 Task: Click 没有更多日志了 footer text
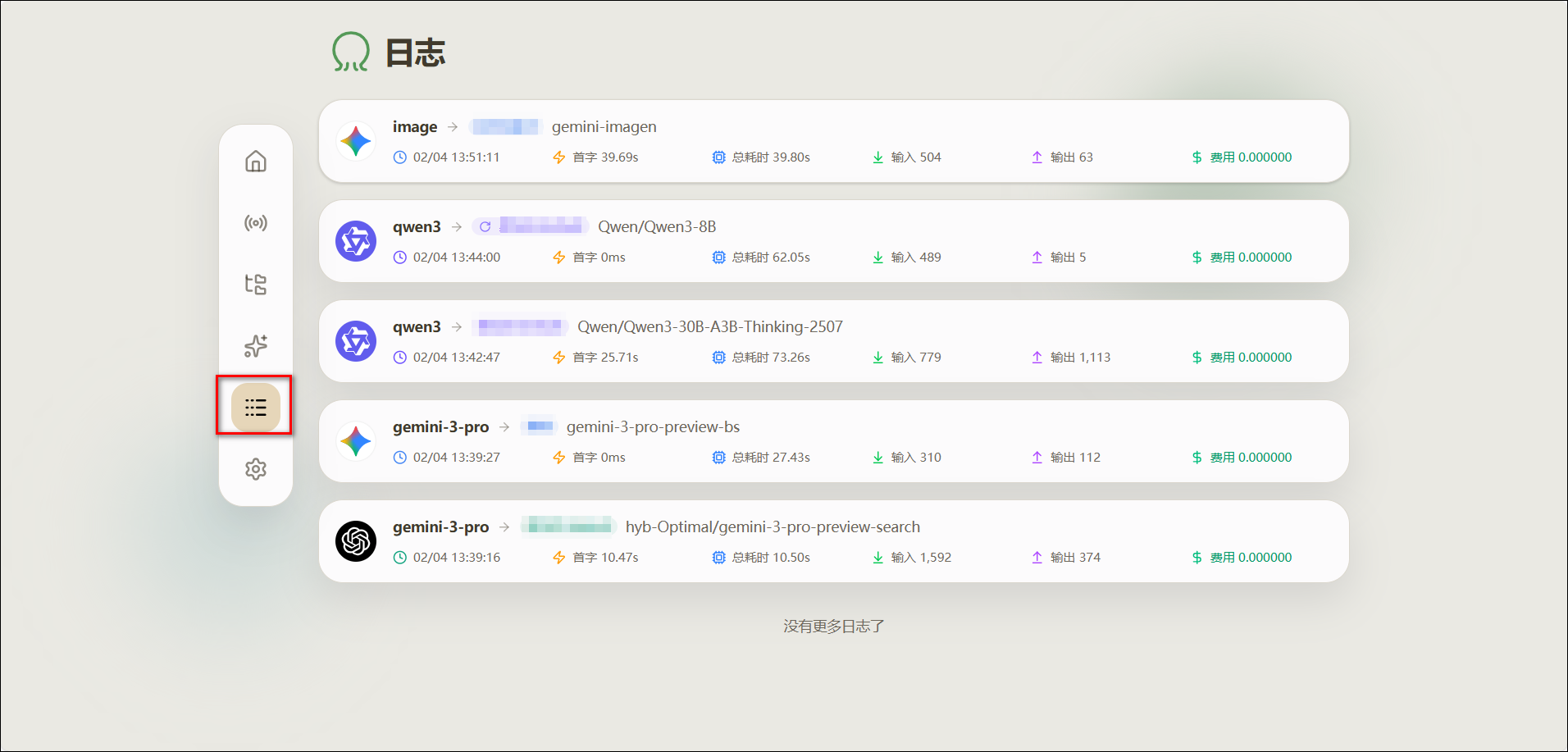[834, 627]
